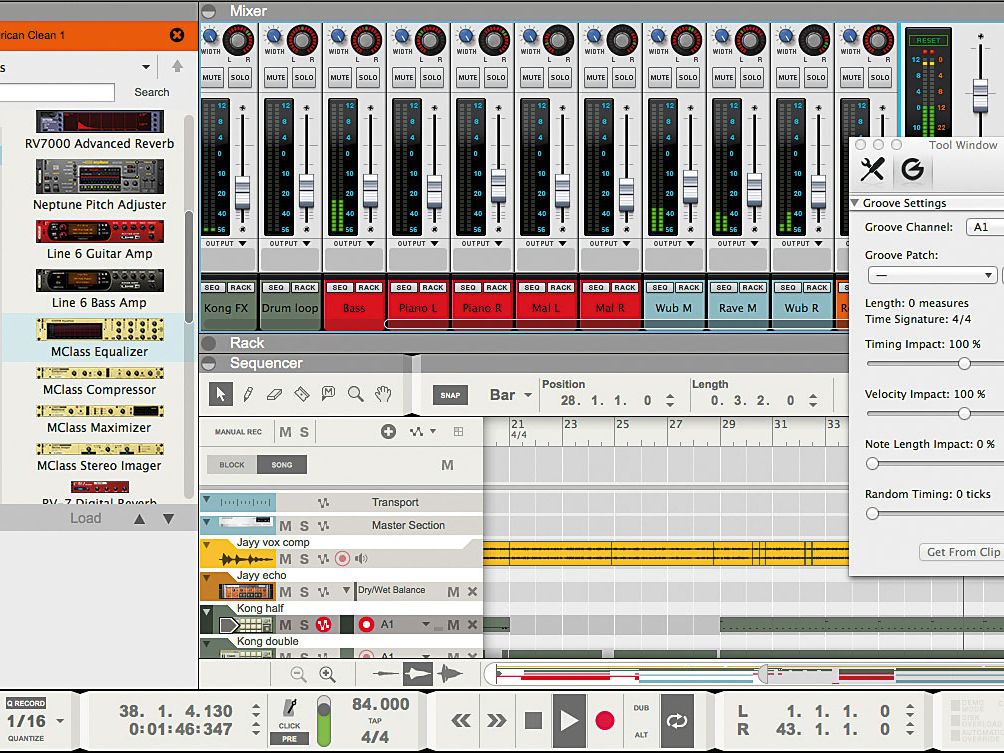The width and height of the screenshot is (1004, 753).
Task: Click the add track plus icon
Action: pyautogui.click(x=388, y=432)
